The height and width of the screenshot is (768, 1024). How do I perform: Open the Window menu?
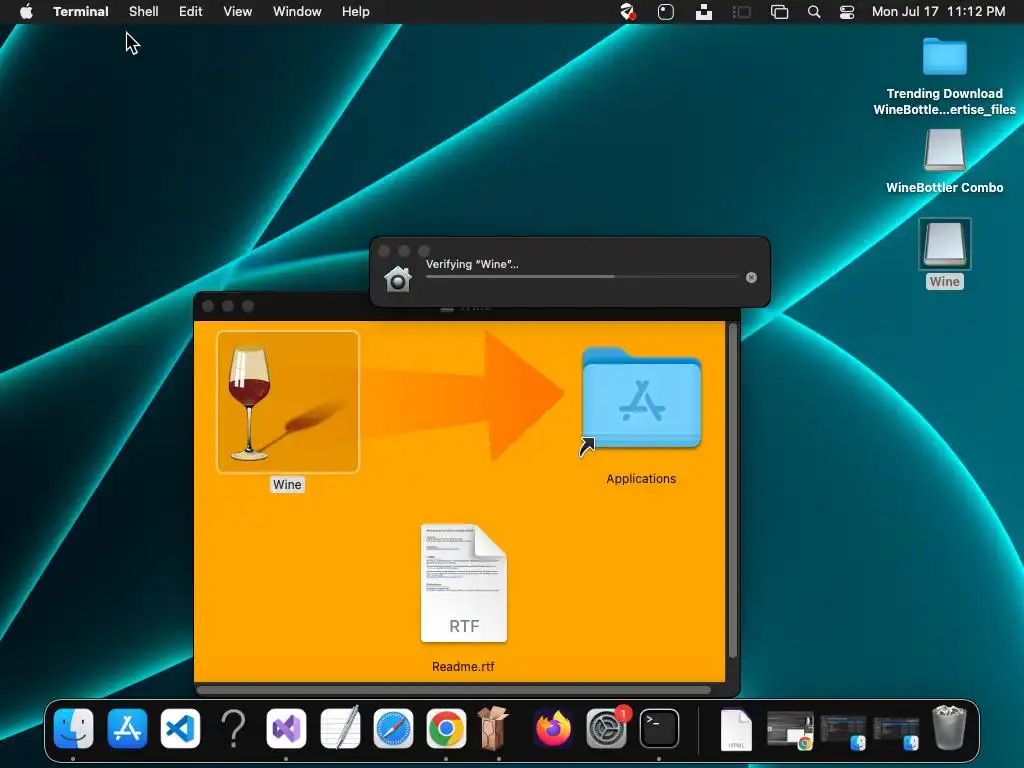point(297,12)
